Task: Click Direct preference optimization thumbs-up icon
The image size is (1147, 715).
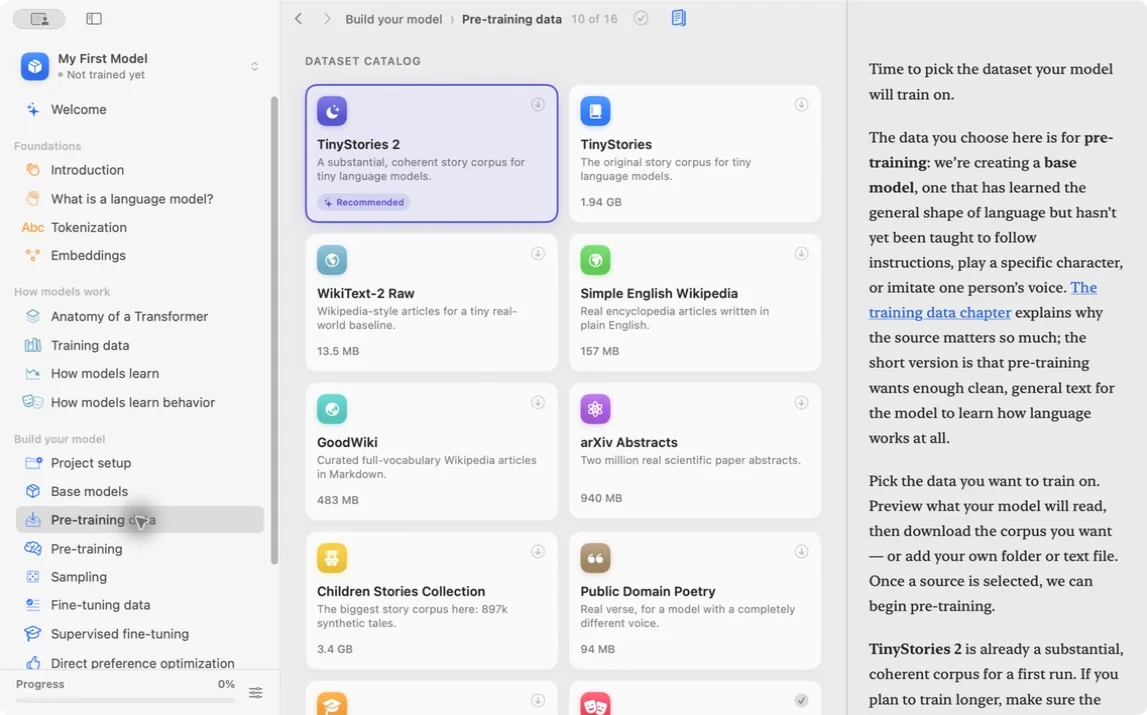Action: click(33, 663)
